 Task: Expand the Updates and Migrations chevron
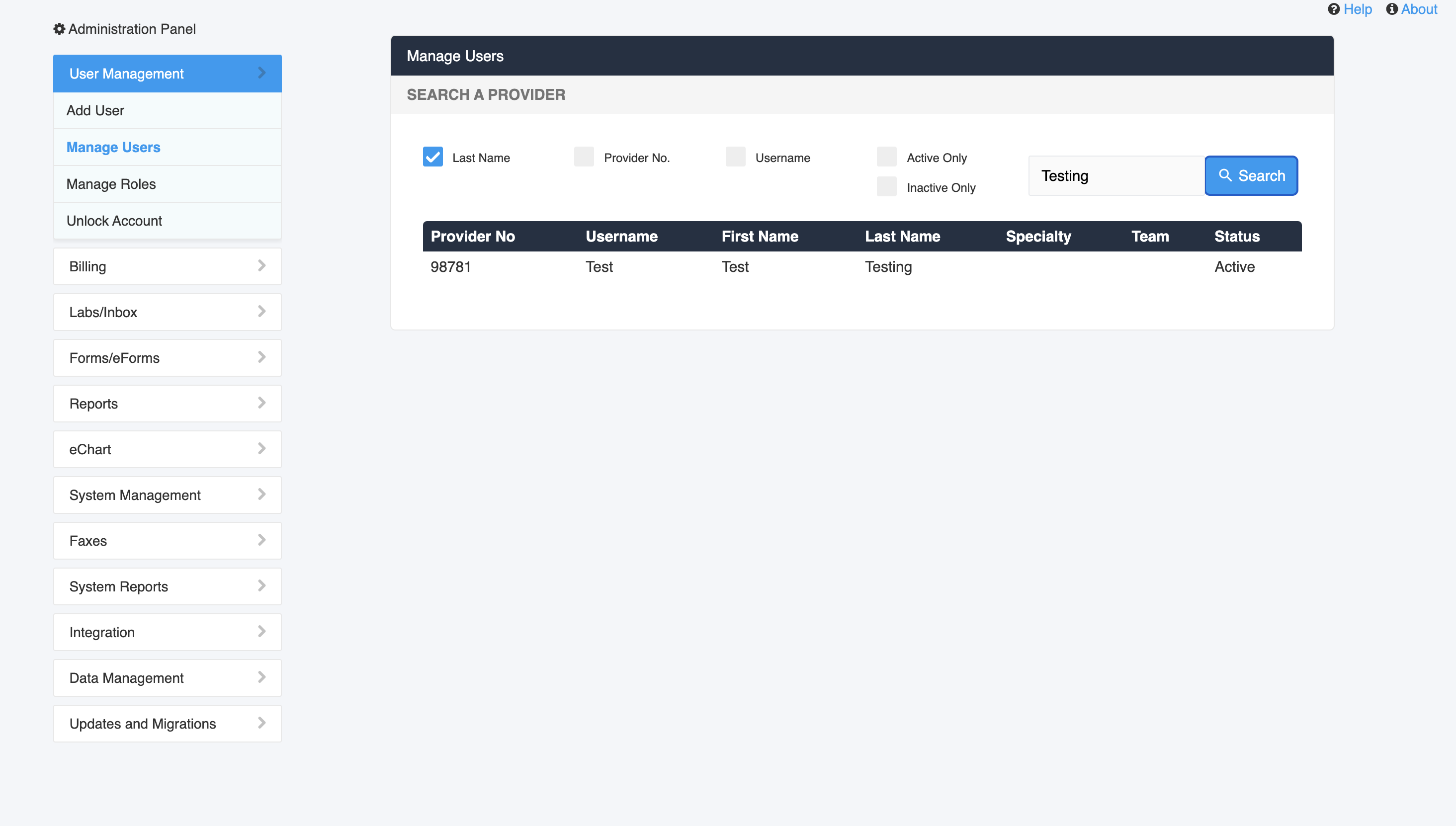(x=261, y=723)
